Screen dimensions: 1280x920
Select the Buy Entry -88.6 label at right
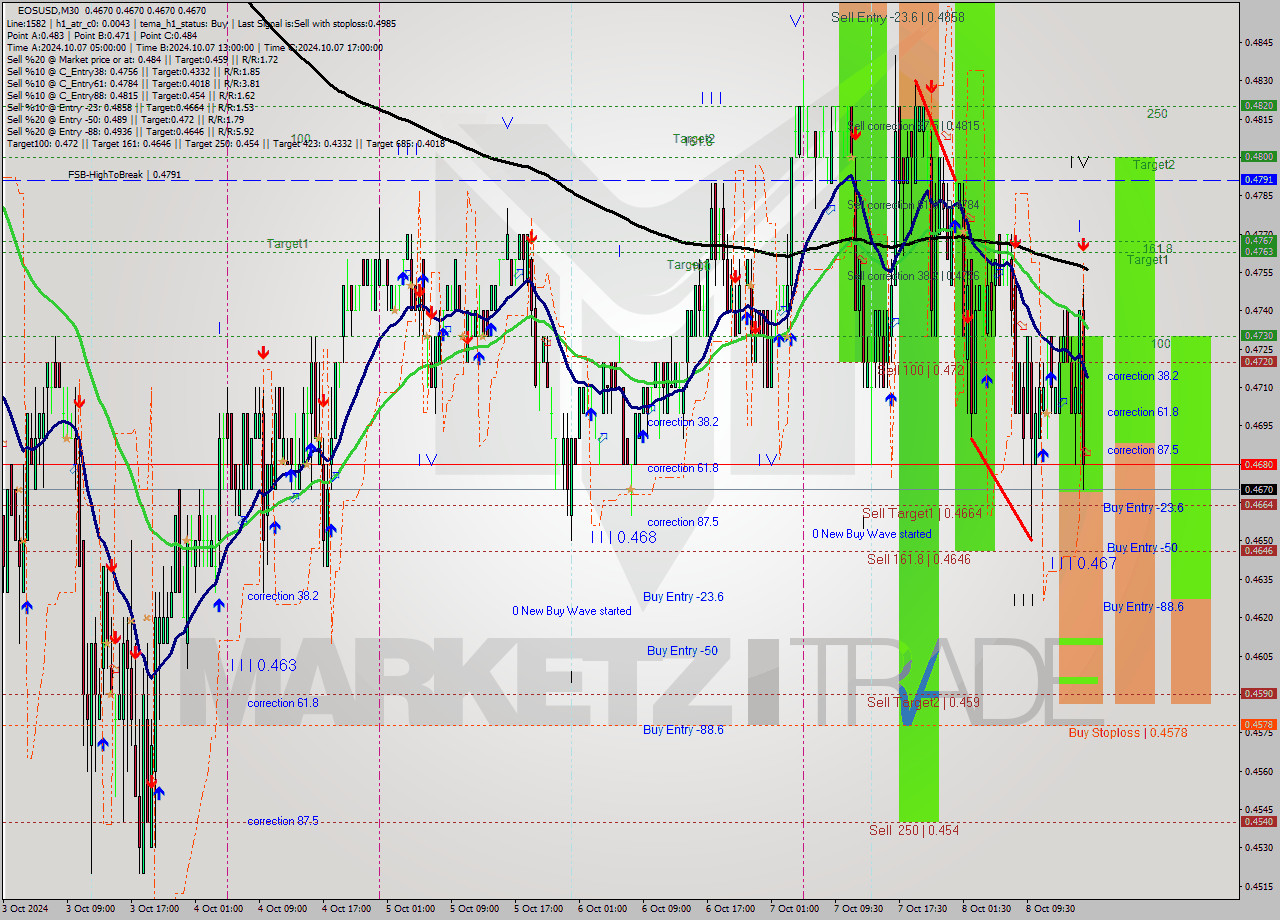pyautogui.click(x=1143, y=607)
